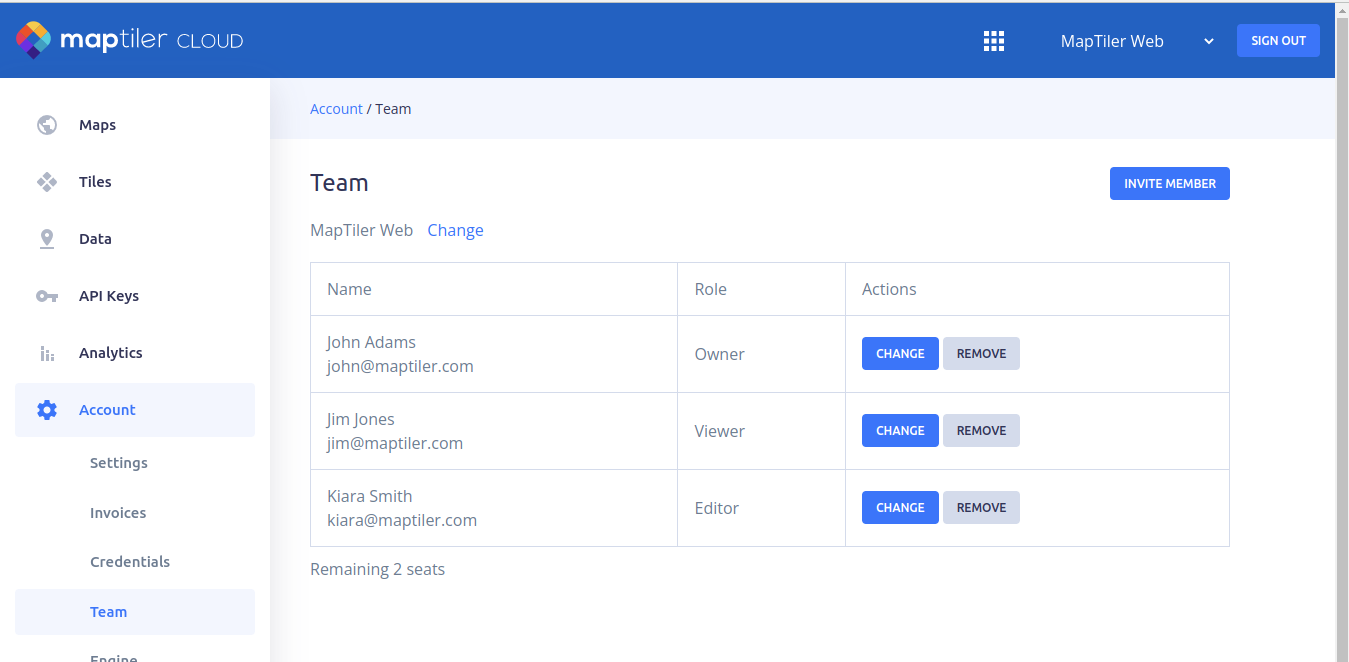The height and width of the screenshot is (662, 1349).
Task: Open Invoices in the sidebar
Action: (x=118, y=513)
